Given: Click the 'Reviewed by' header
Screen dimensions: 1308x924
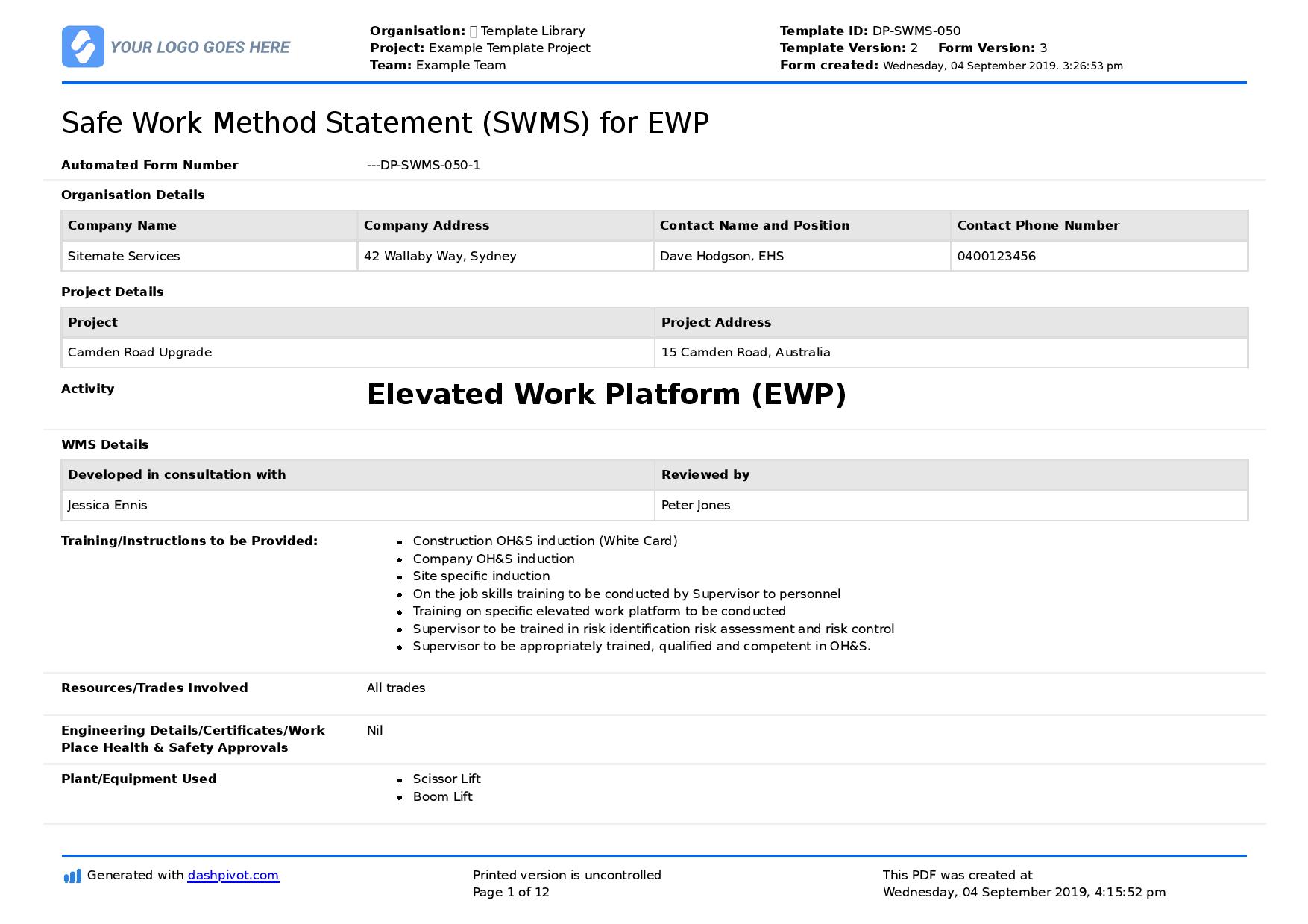Looking at the screenshot, I should click(x=952, y=474).
